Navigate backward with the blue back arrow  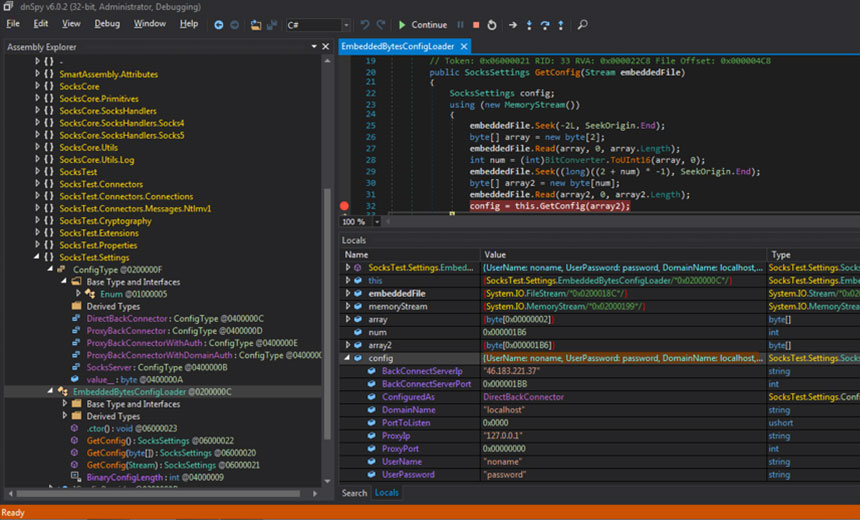[218, 25]
